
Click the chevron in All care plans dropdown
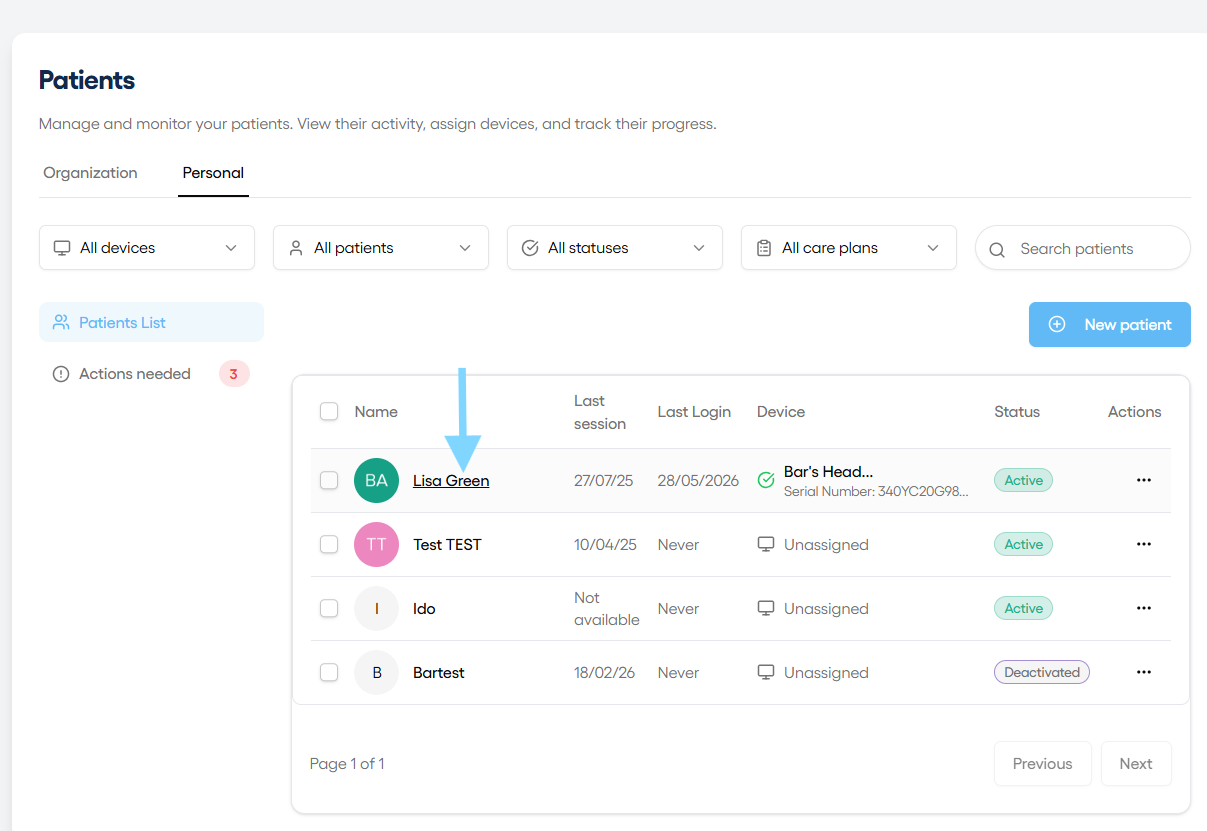point(933,248)
